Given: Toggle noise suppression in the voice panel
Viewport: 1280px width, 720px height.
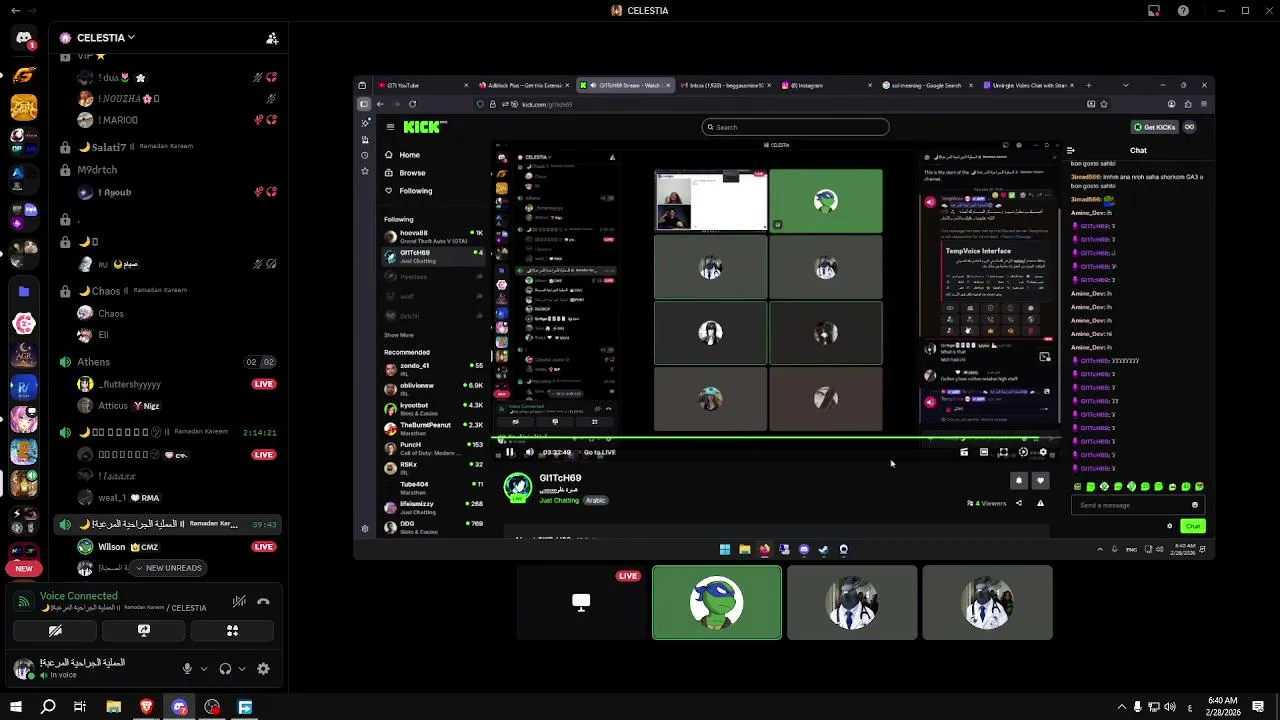Looking at the screenshot, I should click(239, 602).
